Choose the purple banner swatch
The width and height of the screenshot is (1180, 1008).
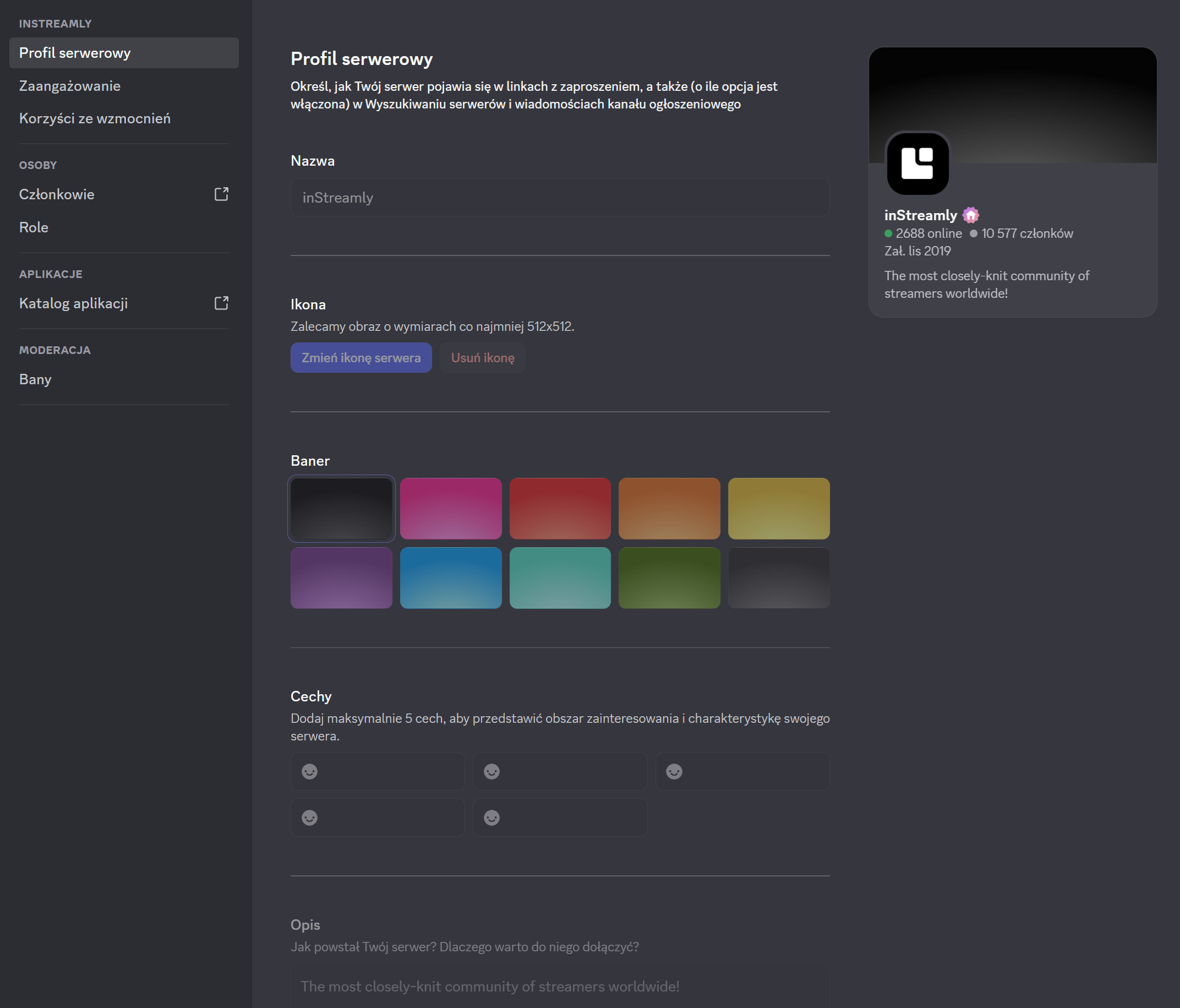point(341,578)
